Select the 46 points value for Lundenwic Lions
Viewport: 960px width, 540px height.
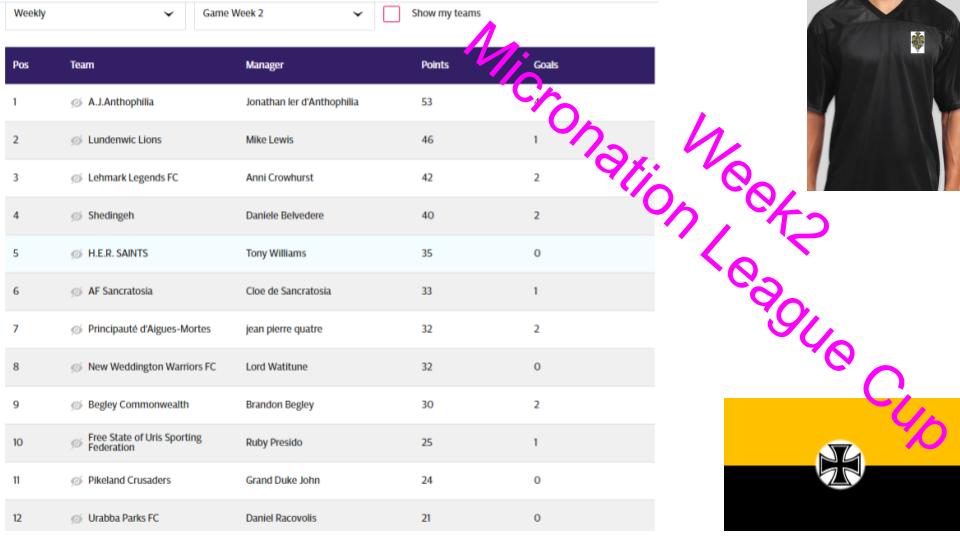point(427,140)
